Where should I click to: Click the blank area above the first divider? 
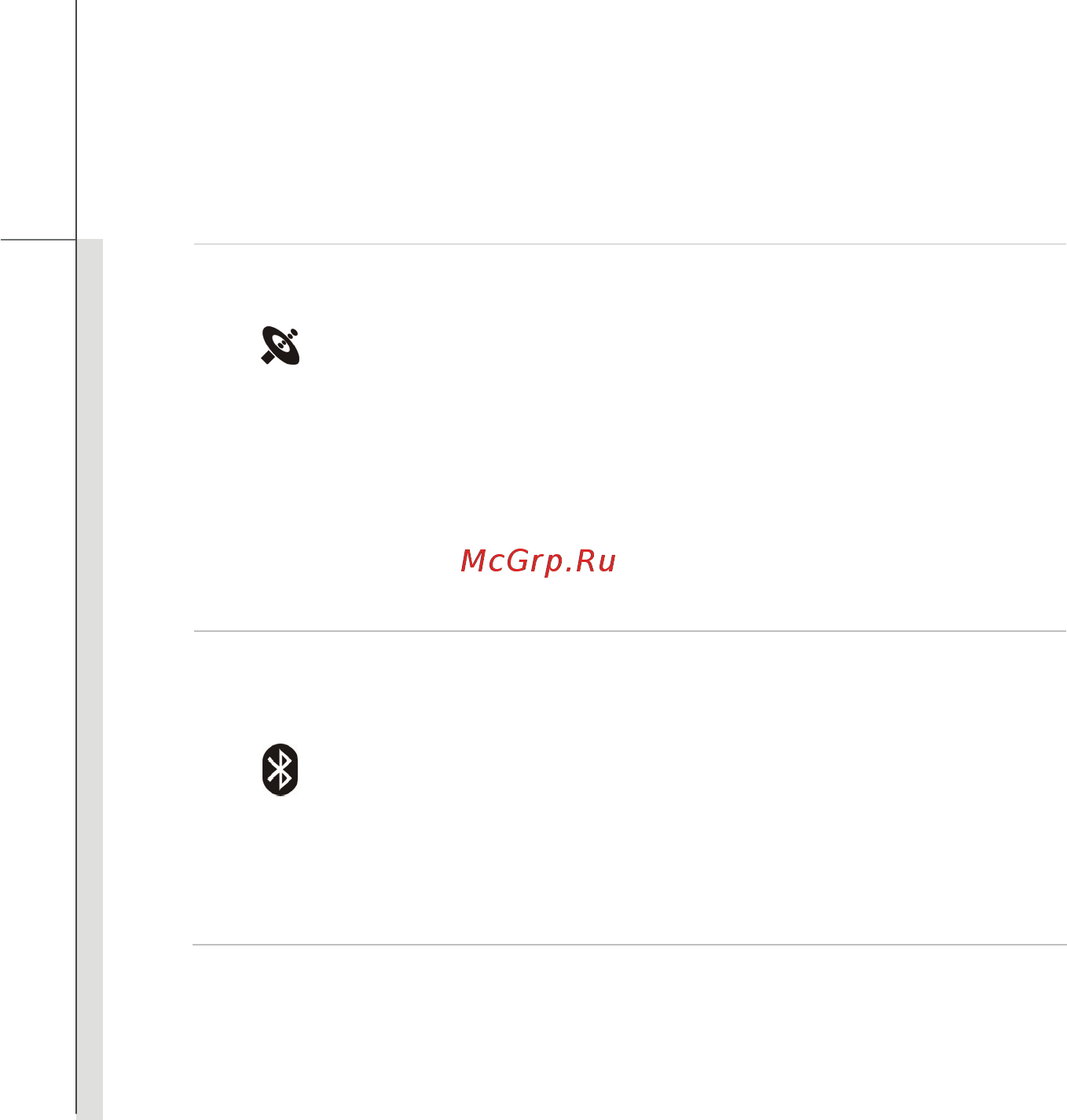click(x=550, y=118)
